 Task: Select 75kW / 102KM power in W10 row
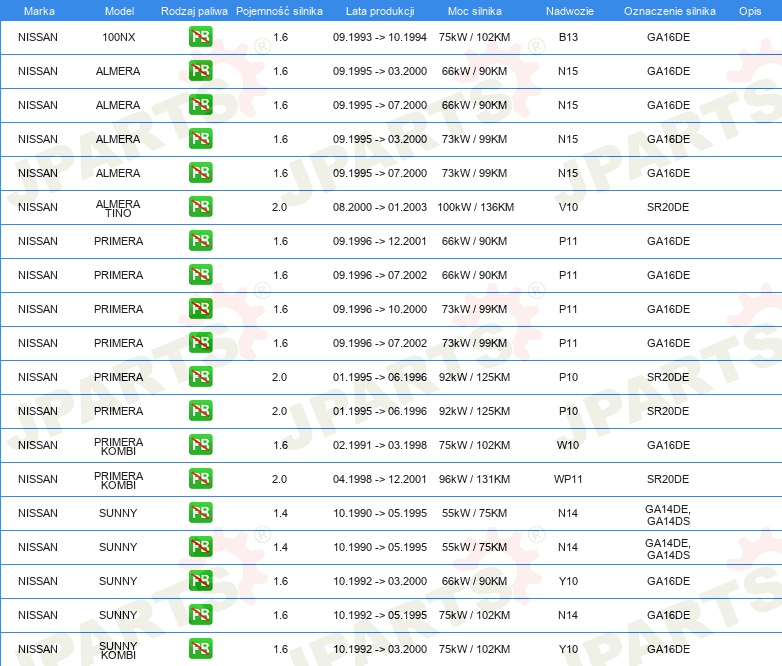[474, 445]
